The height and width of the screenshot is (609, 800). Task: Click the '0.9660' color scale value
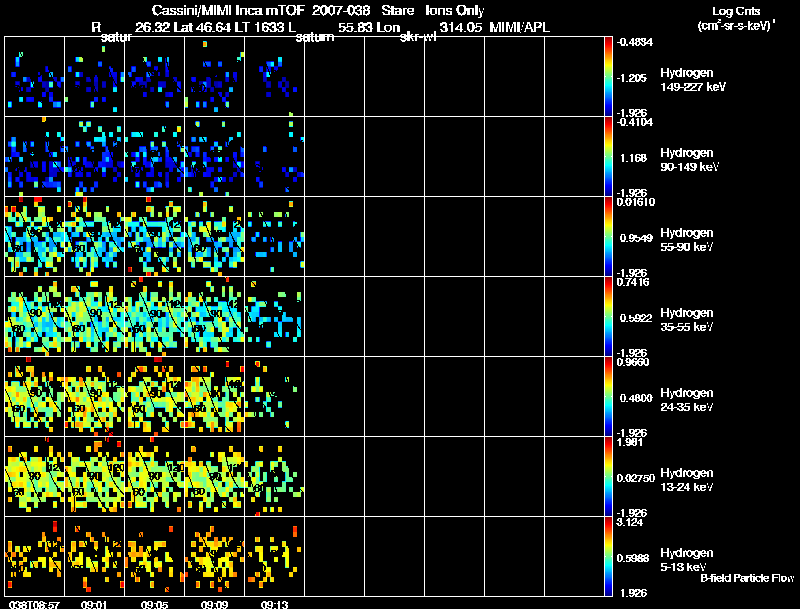(x=633, y=362)
